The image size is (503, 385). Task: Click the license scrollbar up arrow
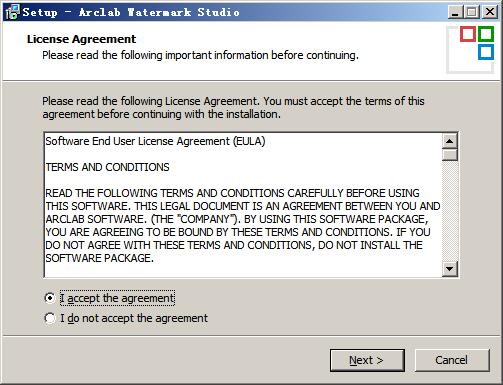(x=450, y=141)
